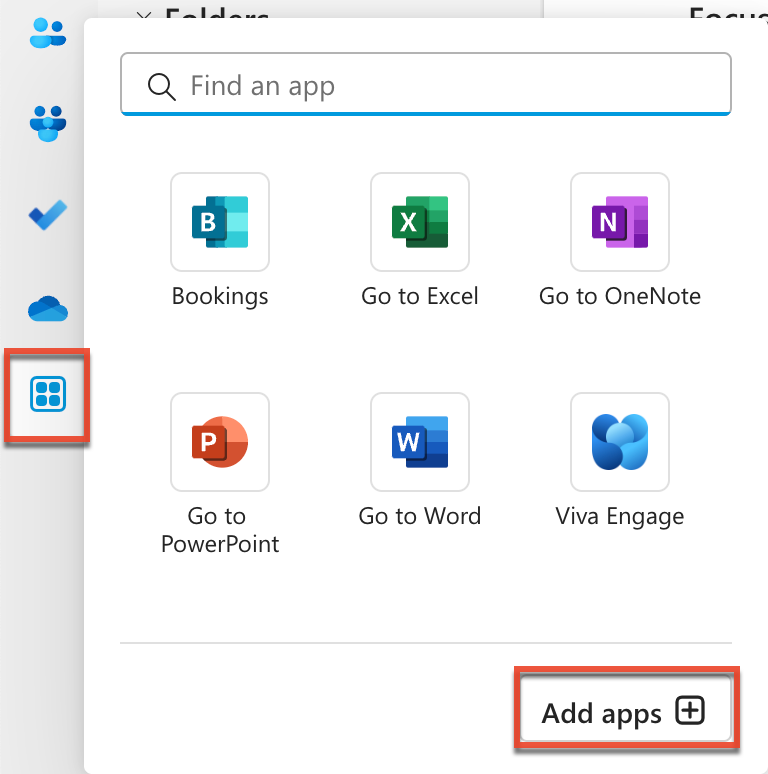Open the People icon in the sidebar

pyautogui.click(x=47, y=33)
